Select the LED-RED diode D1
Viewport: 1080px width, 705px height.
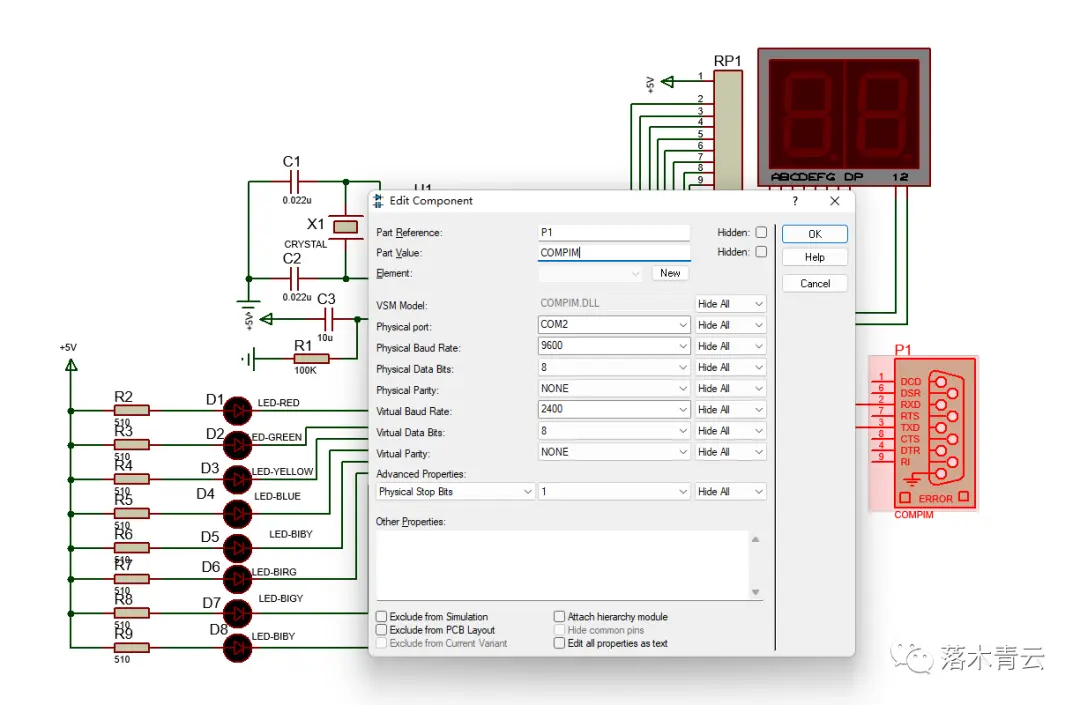click(237, 409)
